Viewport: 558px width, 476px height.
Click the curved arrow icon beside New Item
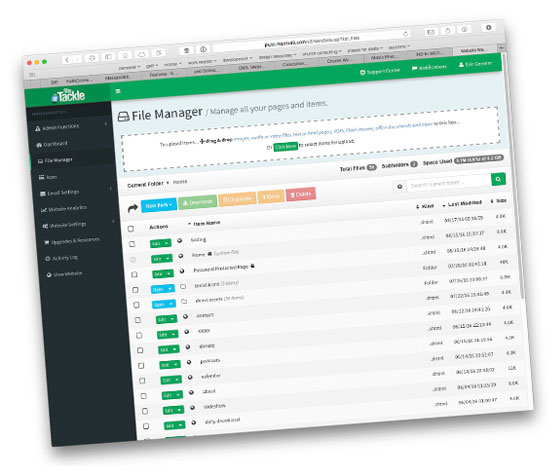pyautogui.click(x=132, y=208)
